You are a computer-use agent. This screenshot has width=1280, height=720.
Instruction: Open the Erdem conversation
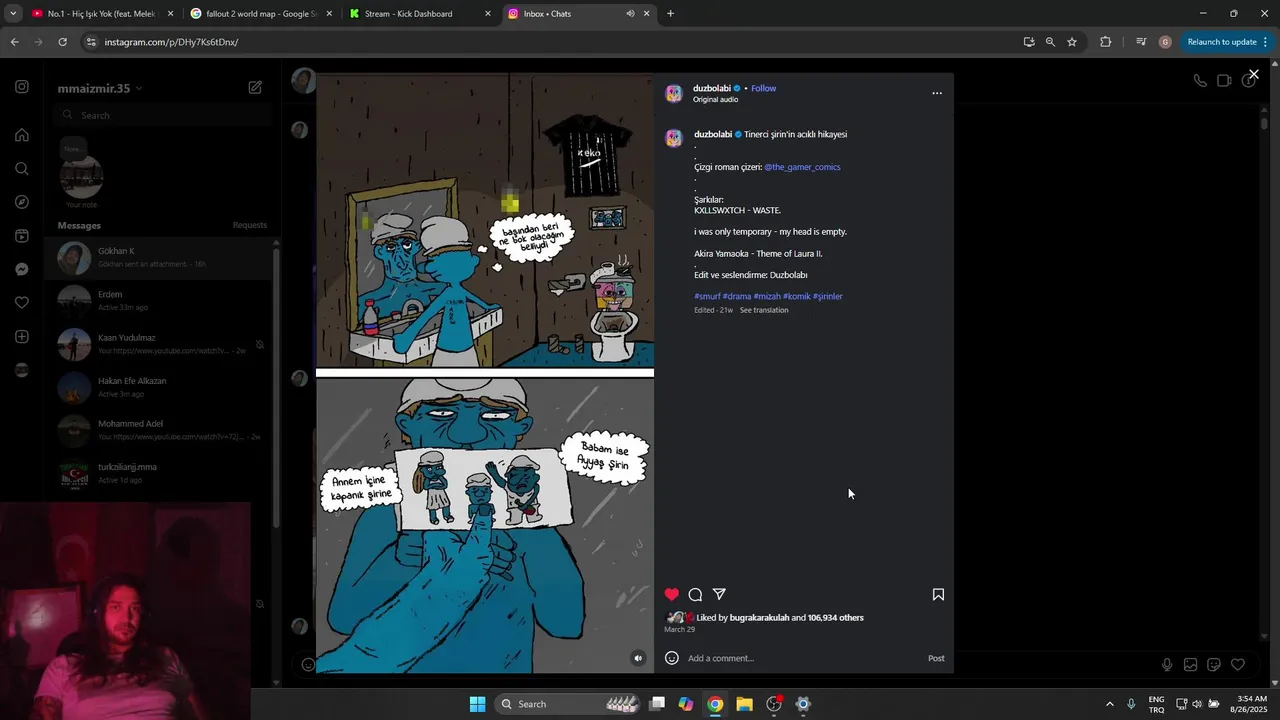click(160, 300)
